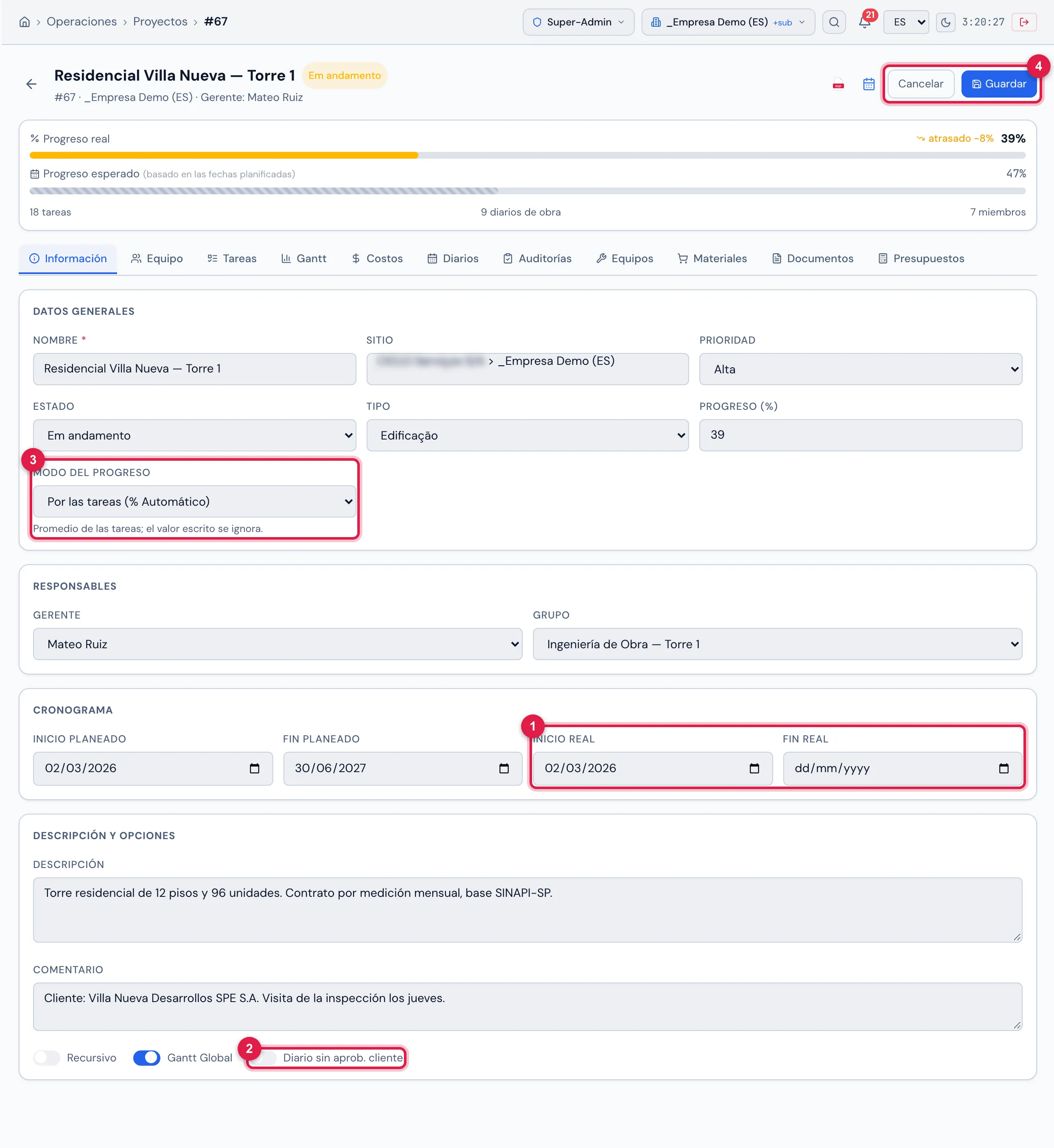Expand the Estado dropdown Em andamento
1054x1148 pixels.
[x=194, y=435]
